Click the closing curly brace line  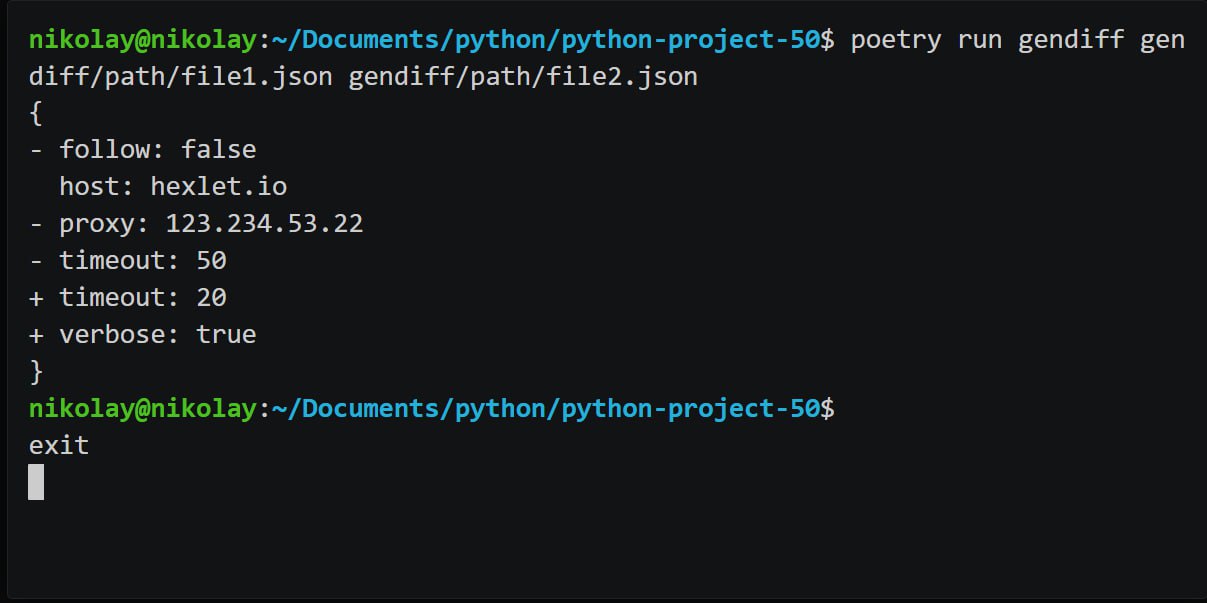[36, 372]
